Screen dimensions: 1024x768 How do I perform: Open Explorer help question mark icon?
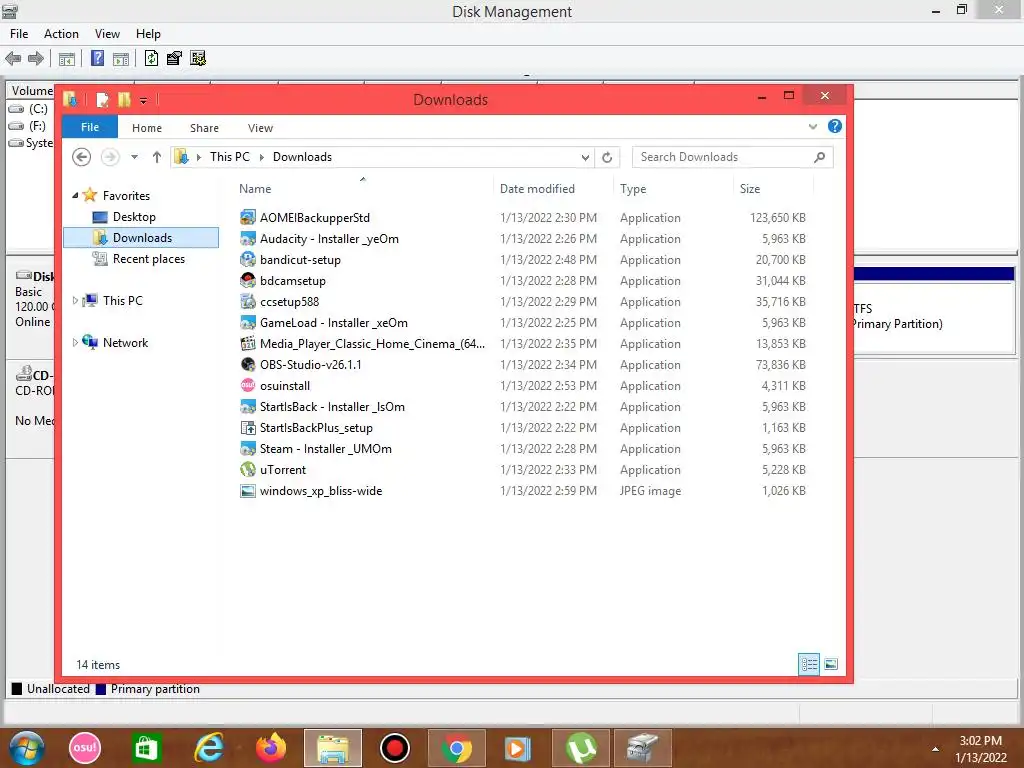pos(835,126)
